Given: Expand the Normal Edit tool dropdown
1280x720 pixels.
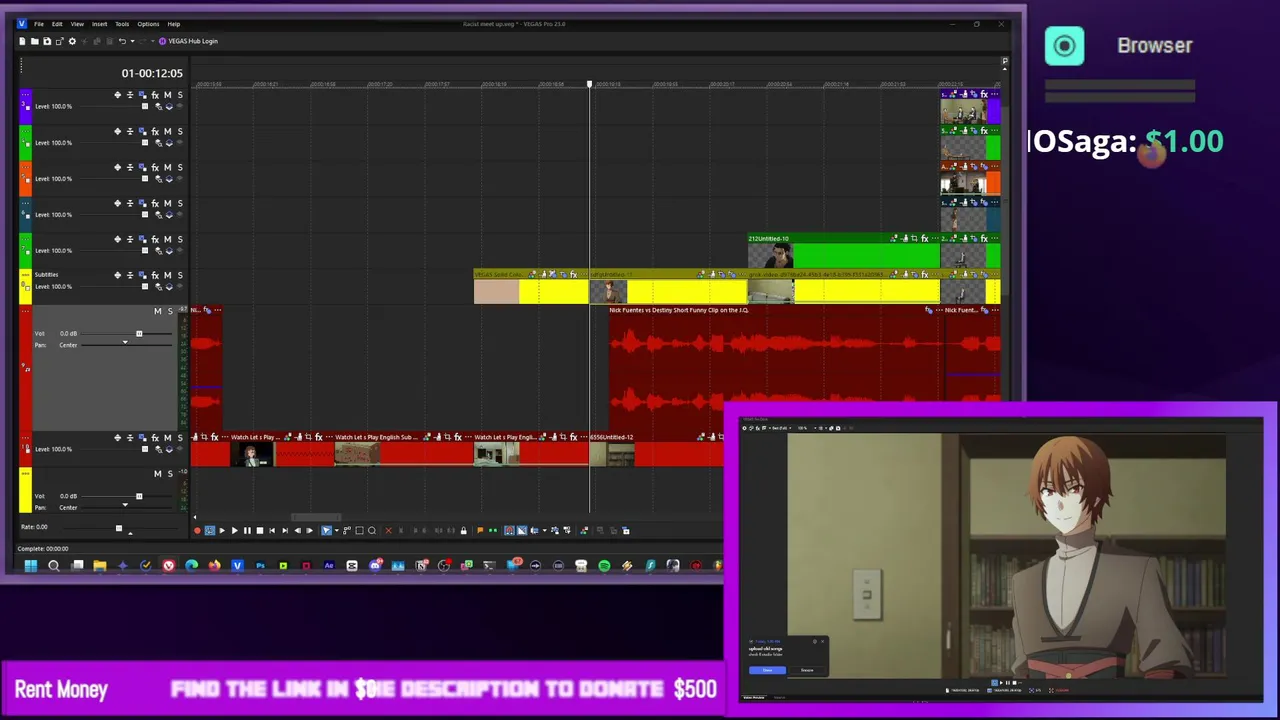Looking at the screenshot, I should click(337, 530).
